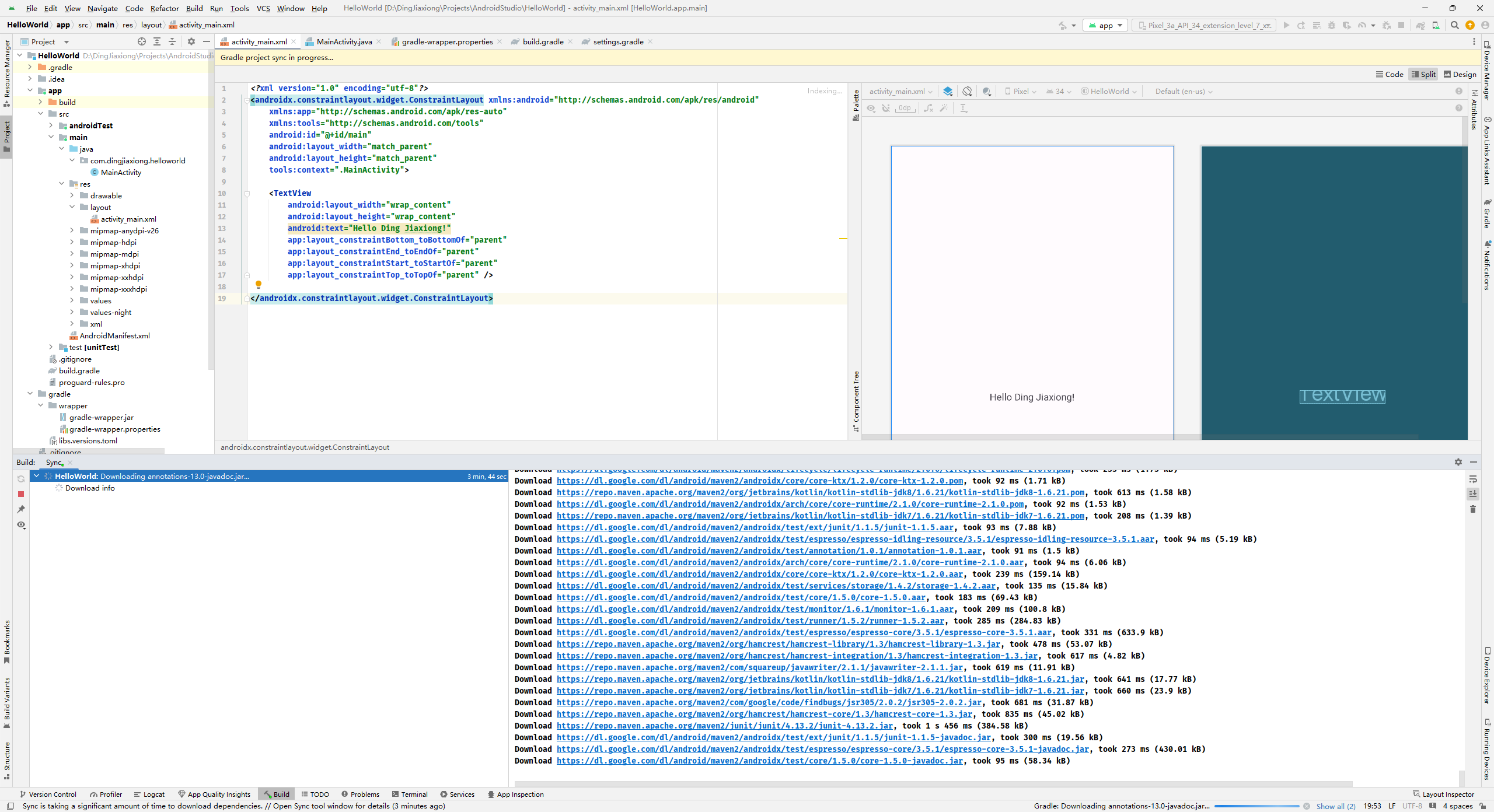Open the Logcat tool window button
The width and height of the screenshot is (1494, 812).
point(149,794)
